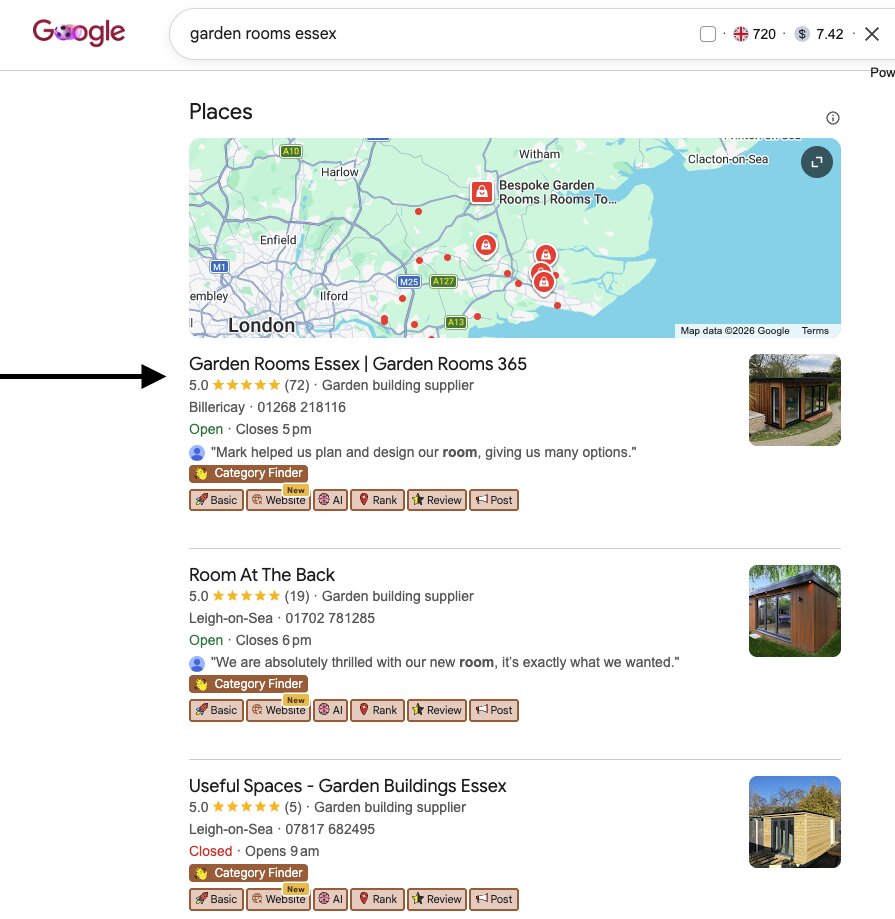Viewport: 895px width, 919px height.
Task: Open Post tool under Garden Rooms 365
Action: [x=494, y=500]
